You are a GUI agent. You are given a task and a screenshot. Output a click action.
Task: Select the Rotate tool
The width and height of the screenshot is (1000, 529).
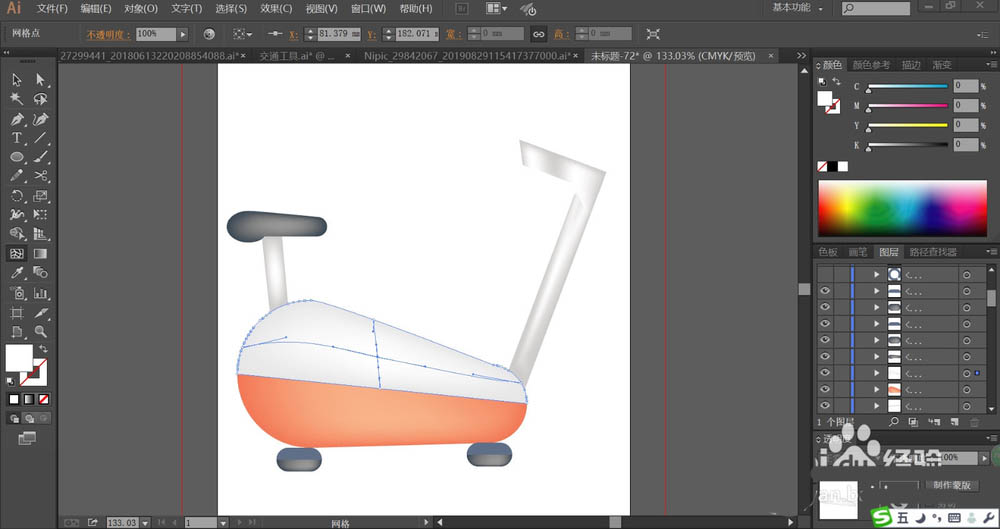pos(17,196)
